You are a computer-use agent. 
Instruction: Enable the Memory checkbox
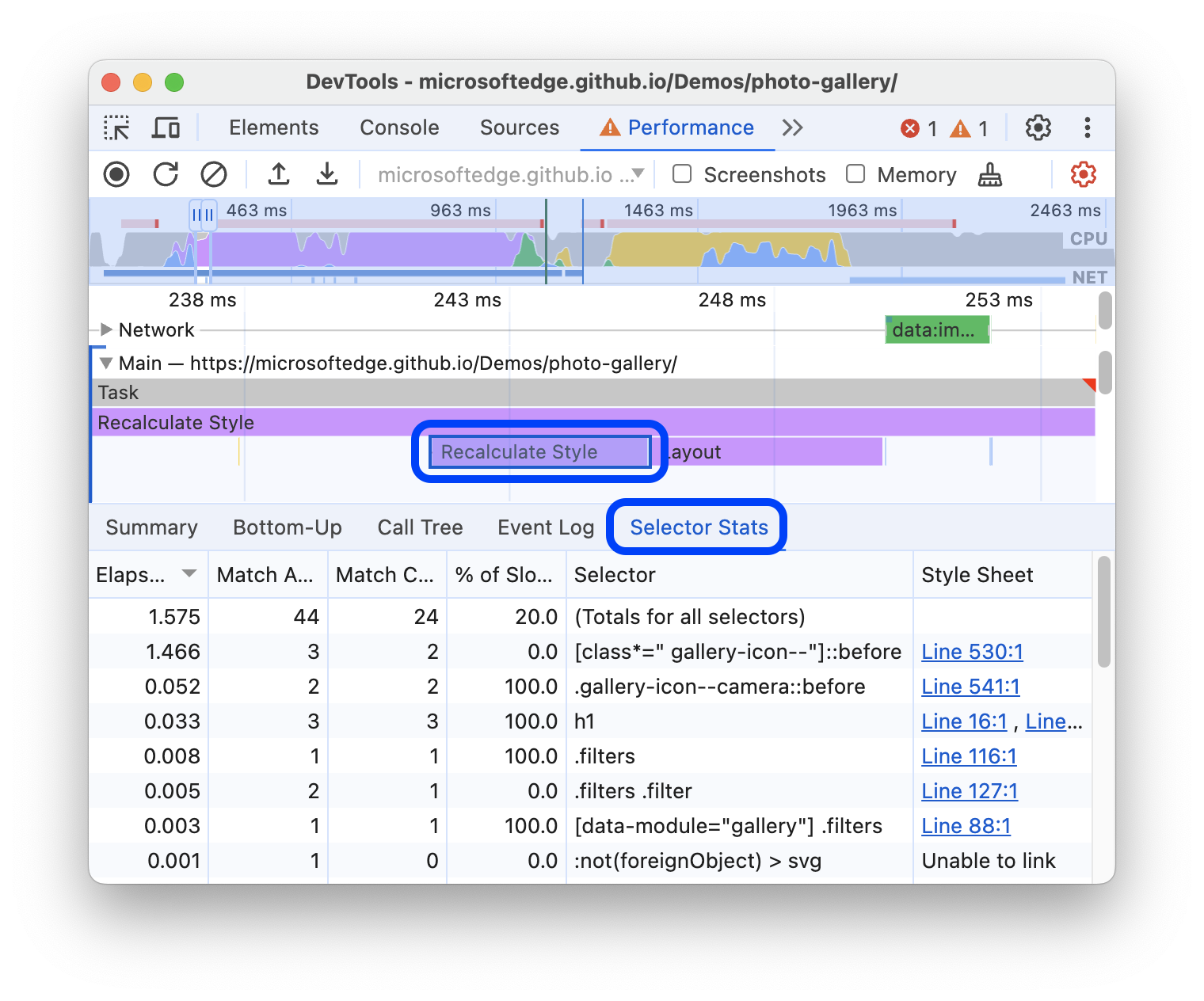[856, 173]
